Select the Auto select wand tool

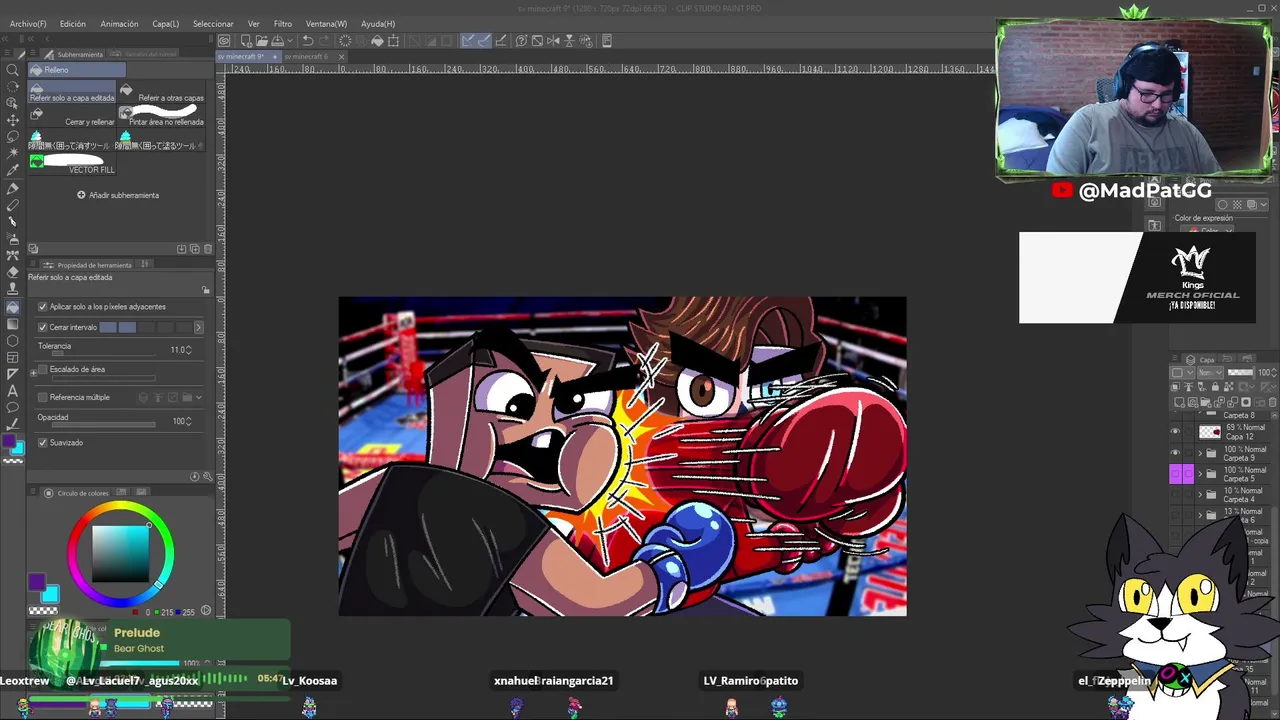point(13,154)
